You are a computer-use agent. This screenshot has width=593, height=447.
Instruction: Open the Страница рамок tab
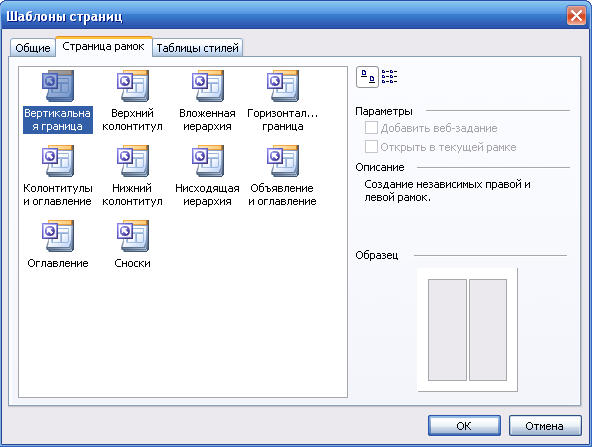pyautogui.click(x=104, y=47)
